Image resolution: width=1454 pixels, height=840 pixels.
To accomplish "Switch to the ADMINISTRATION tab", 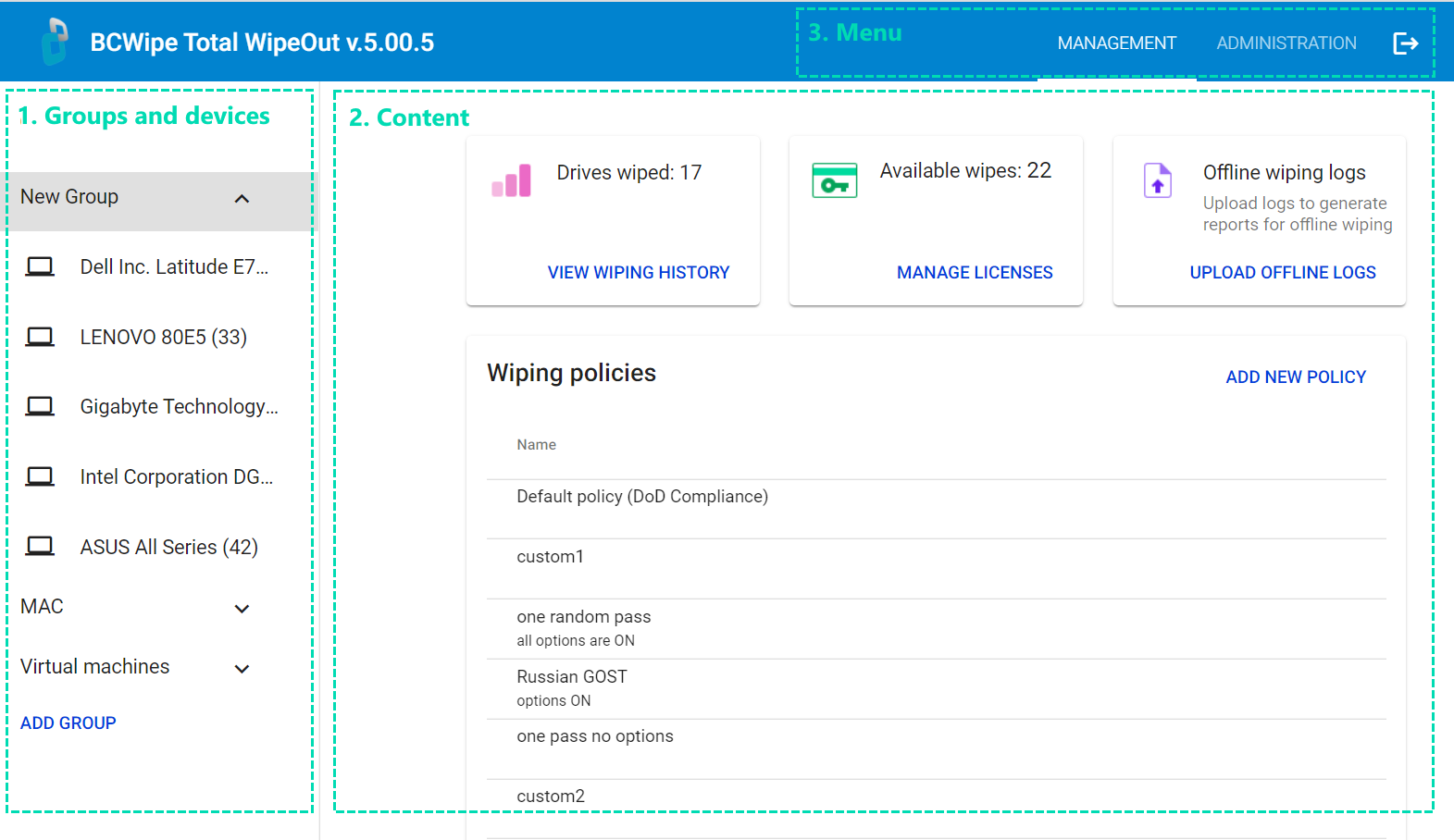I will (1286, 43).
